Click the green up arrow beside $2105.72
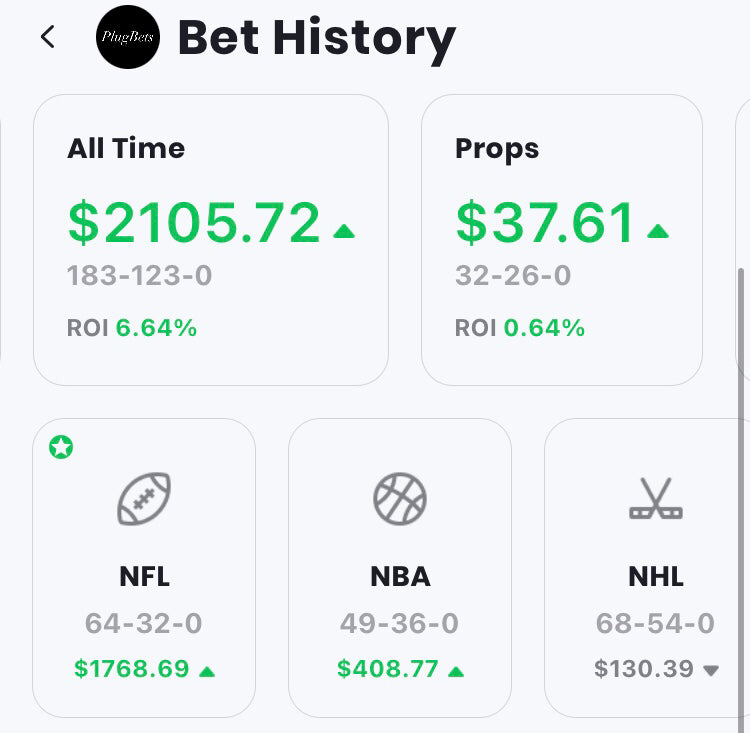The image size is (750, 733). [x=344, y=231]
